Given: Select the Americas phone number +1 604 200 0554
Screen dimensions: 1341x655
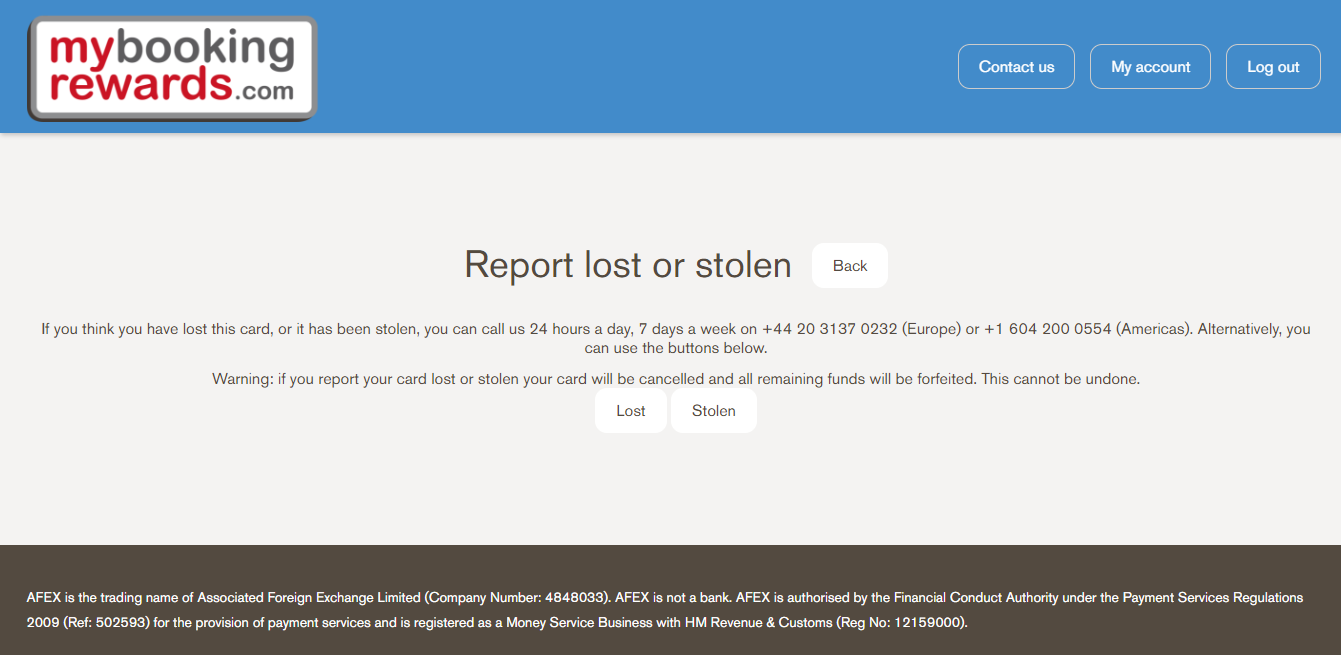Looking at the screenshot, I should pyautogui.click(x=1048, y=329).
